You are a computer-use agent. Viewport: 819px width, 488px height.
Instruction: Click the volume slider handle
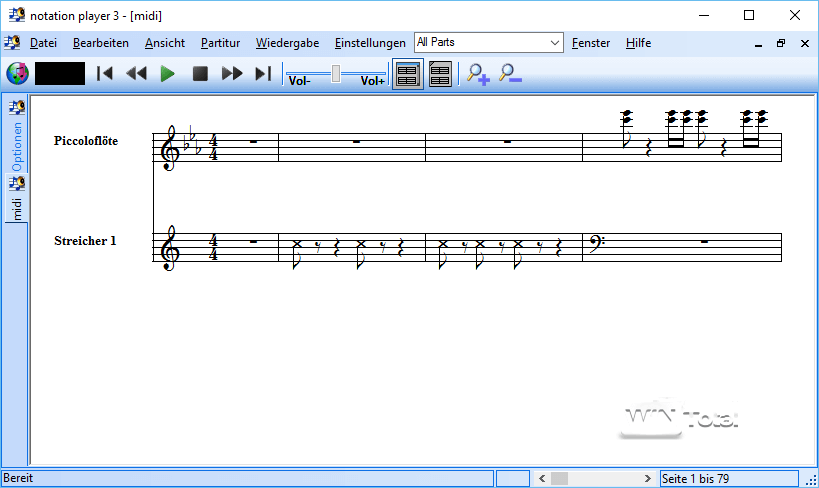tap(336, 74)
